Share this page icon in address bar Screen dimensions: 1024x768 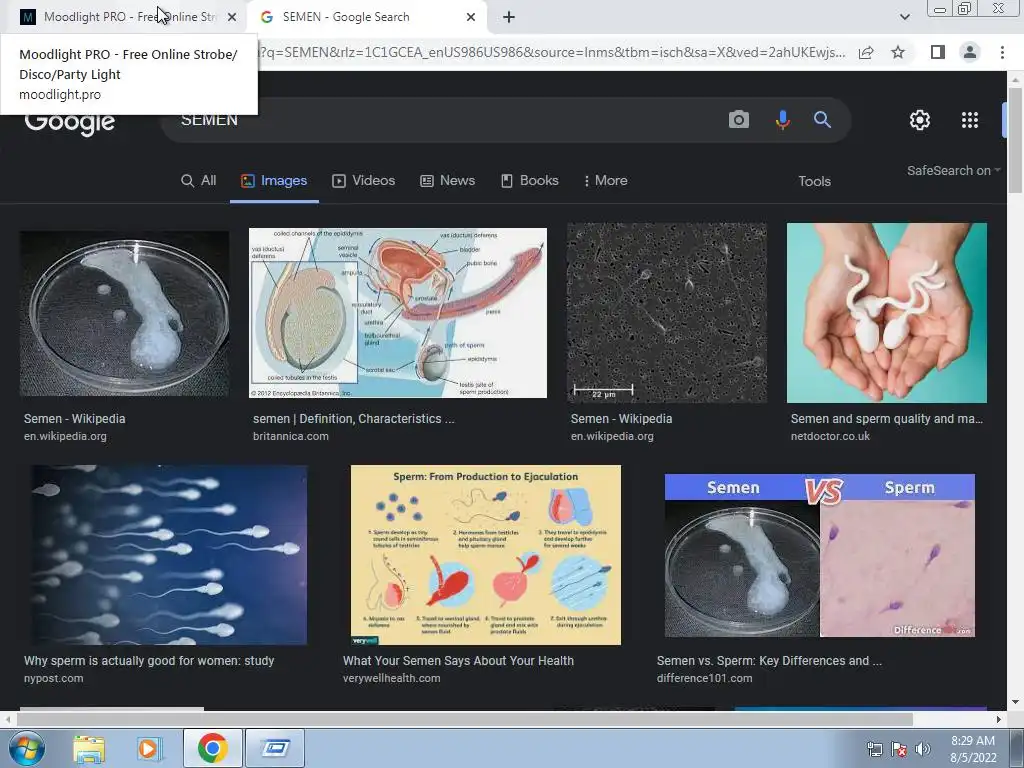click(866, 52)
